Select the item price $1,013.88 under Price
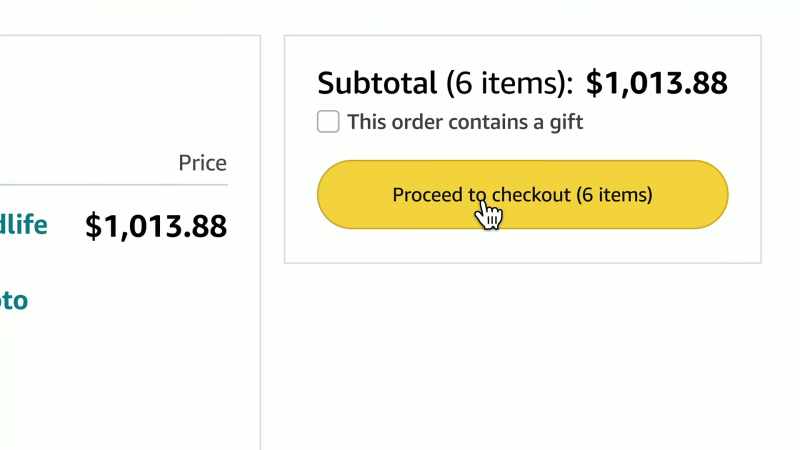Screen dimensions: 800x450 pyautogui.click(x=156, y=226)
